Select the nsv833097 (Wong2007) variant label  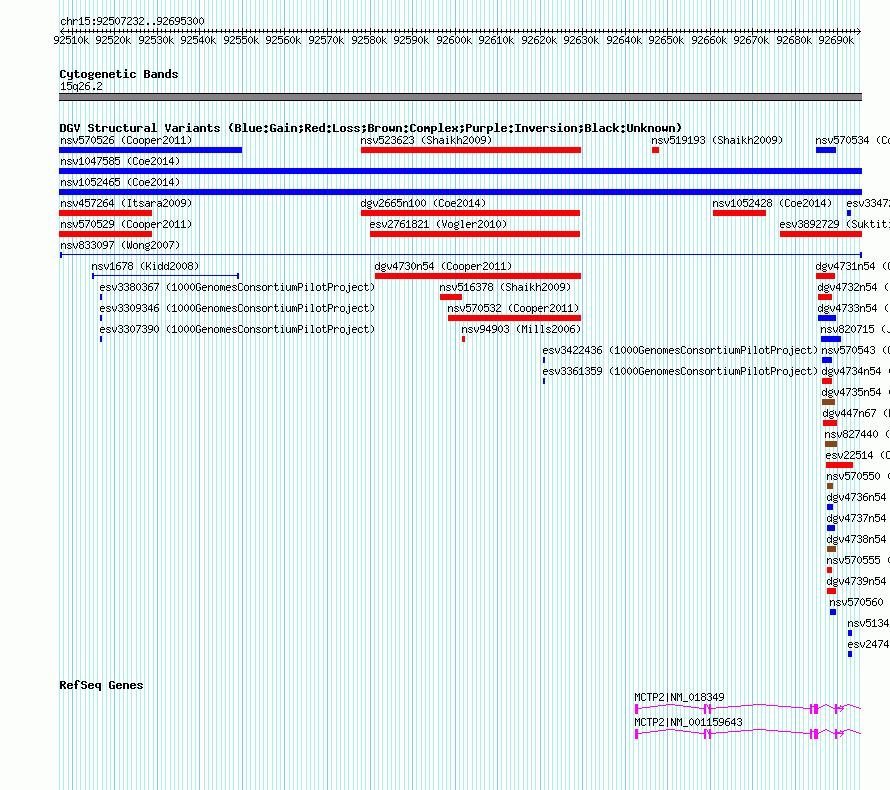[120, 245]
